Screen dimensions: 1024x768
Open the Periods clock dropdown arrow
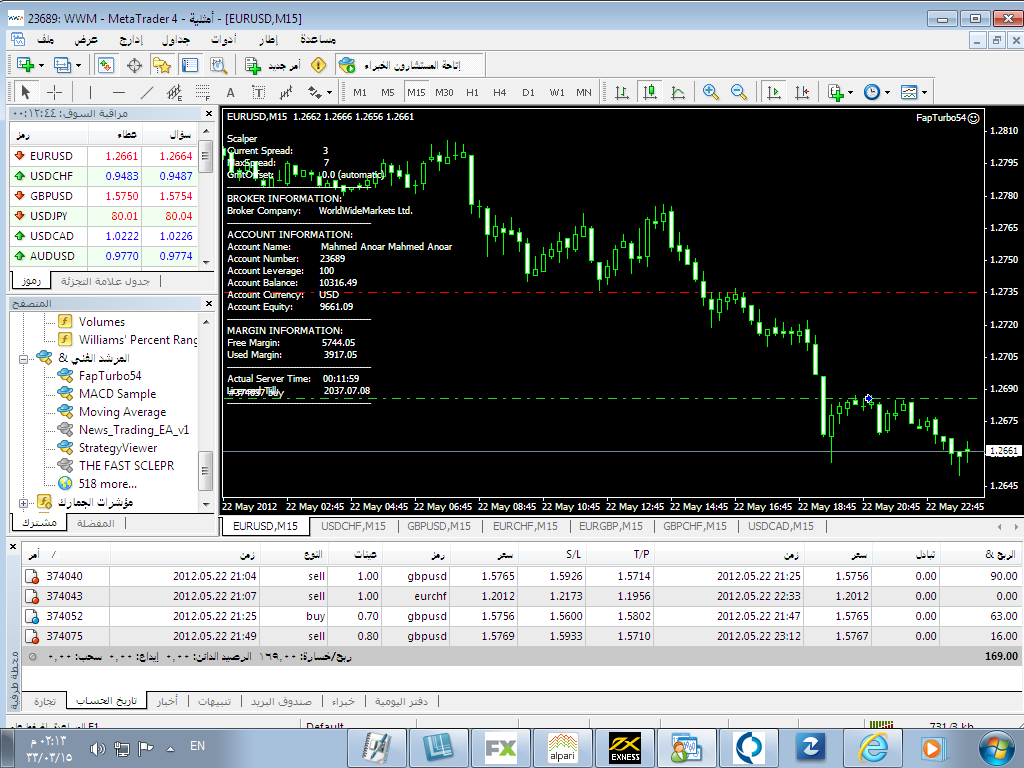(x=887, y=93)
